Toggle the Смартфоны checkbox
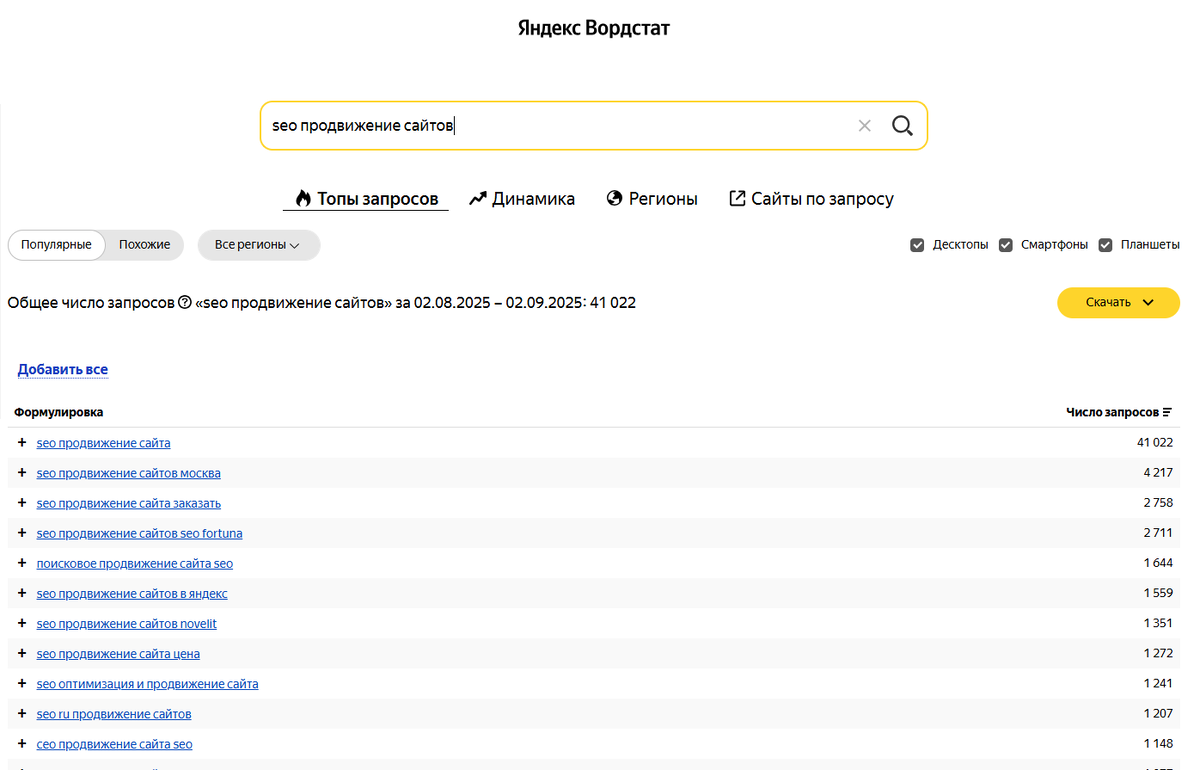 coord(1006,245)
